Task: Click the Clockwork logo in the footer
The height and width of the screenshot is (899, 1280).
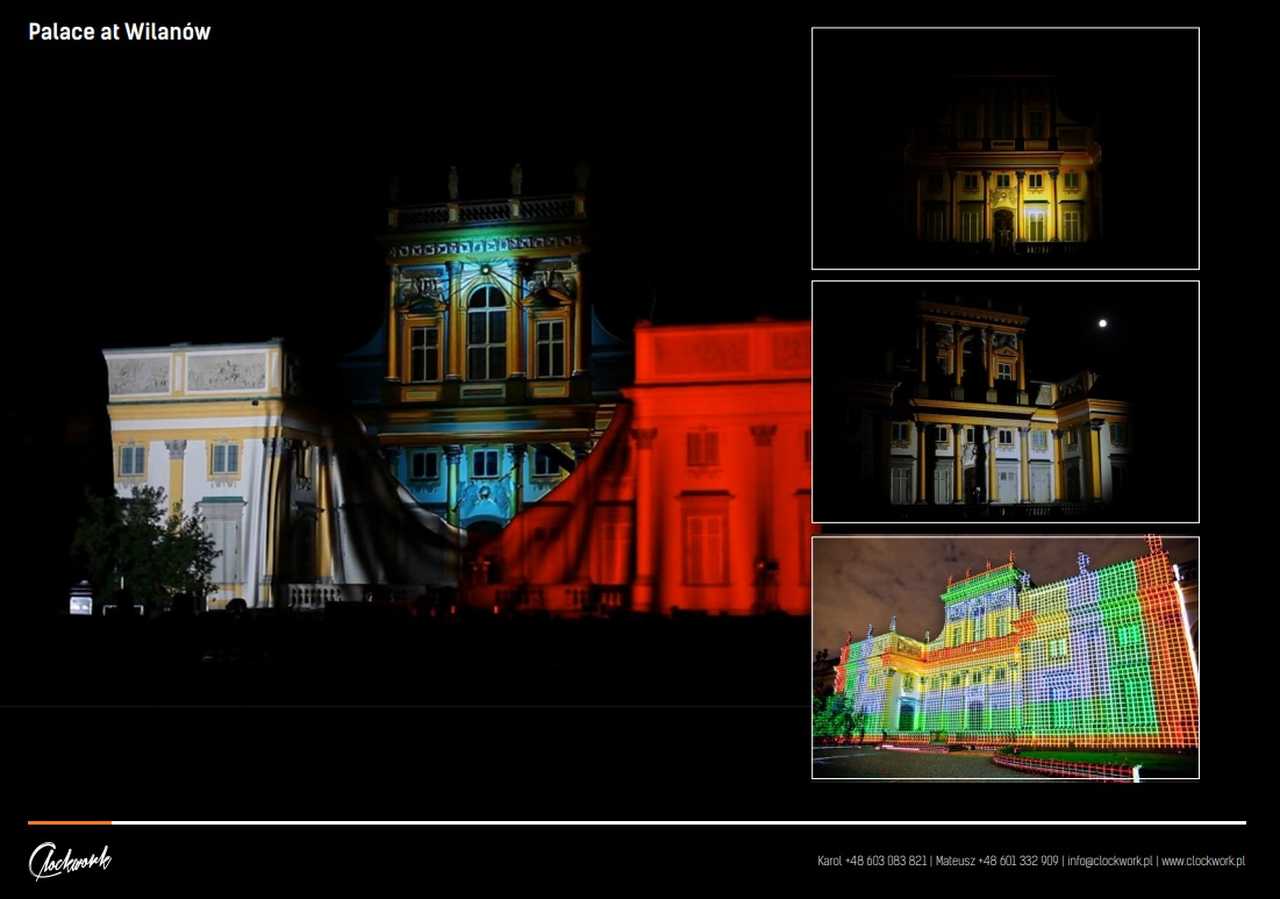Action: coord(69,860)
